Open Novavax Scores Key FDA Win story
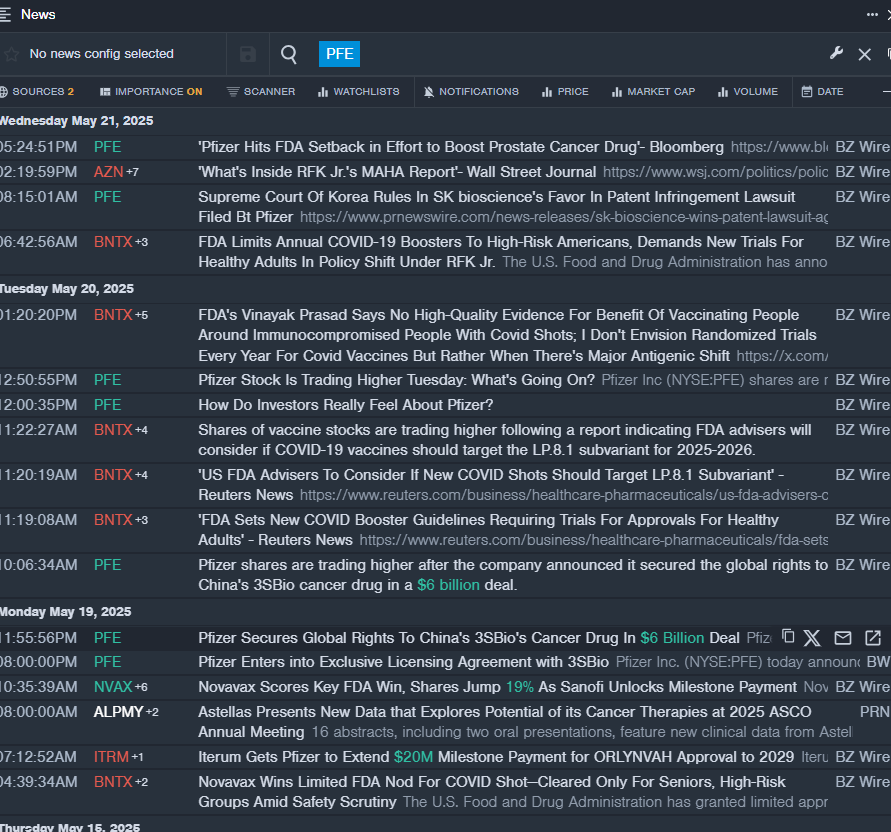The image size is (891, 832). tap(497, 687)
